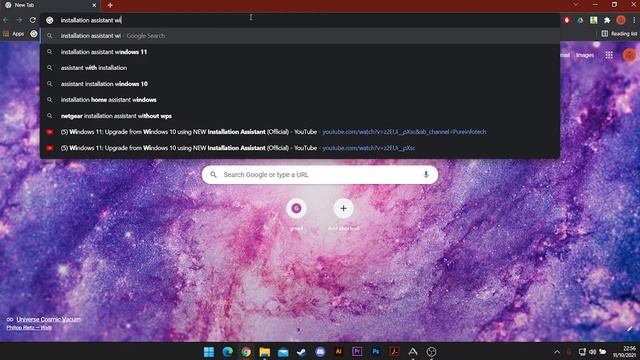This screenshot has width=640, height=360.
Task: Click the Chrome taskbar icon
Action: tap(246, 352)
